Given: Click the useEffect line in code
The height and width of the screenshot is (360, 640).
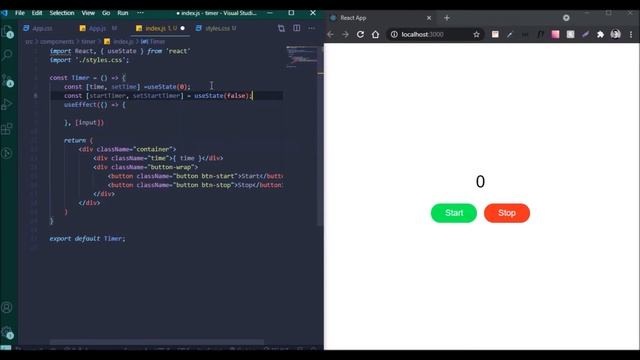Looking at the screenshot, I should pyautogui.click(x=95, y=104).
